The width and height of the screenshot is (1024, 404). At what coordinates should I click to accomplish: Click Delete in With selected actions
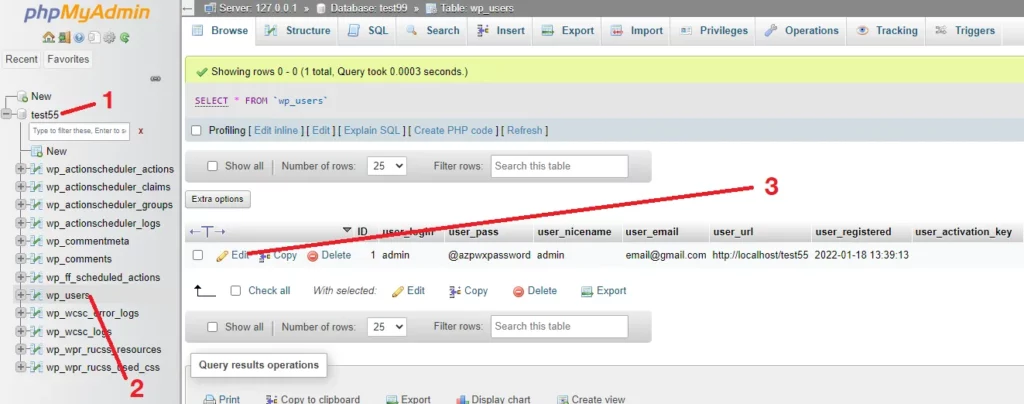click(535, 290)
